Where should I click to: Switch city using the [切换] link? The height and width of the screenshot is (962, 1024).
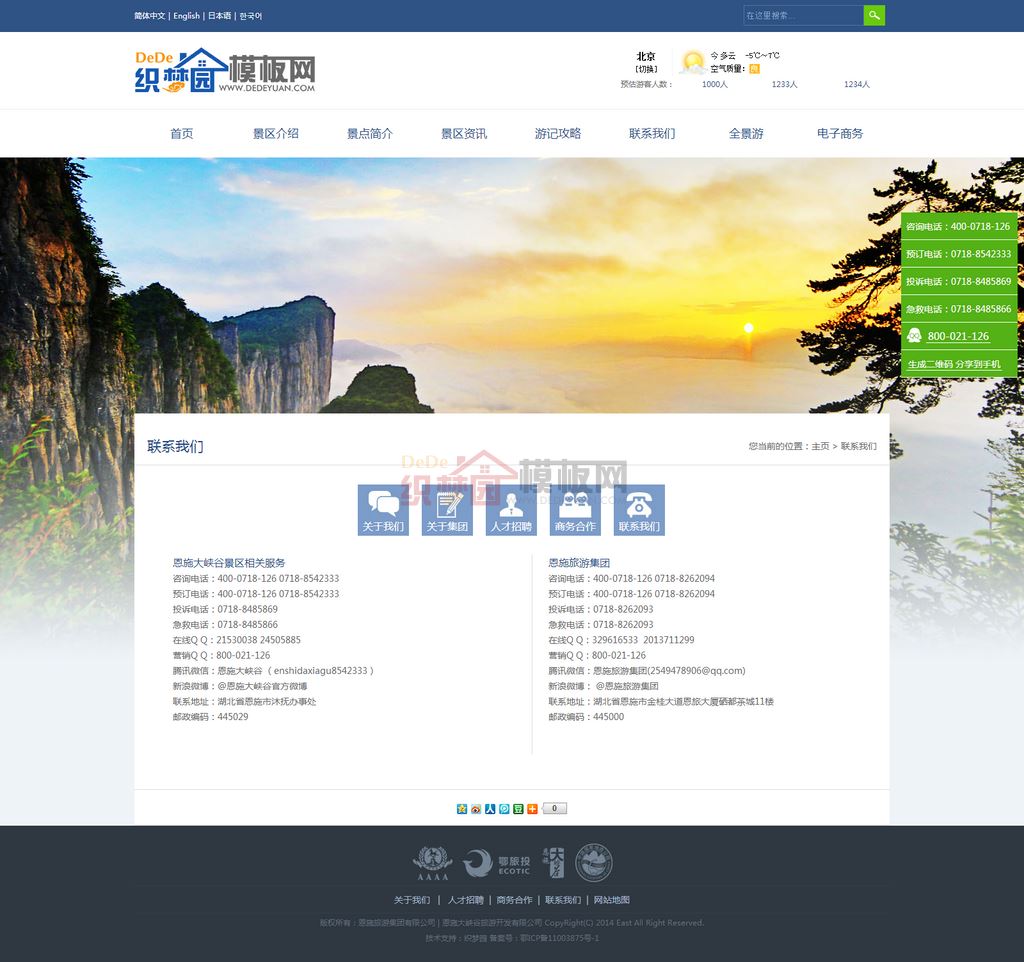(646, 69)
